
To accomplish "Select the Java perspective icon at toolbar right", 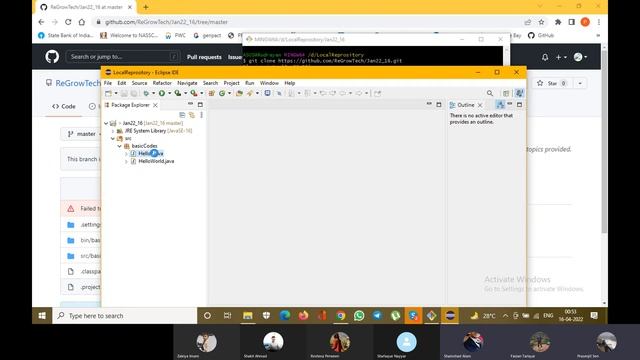I will click(x=519, y=93).
